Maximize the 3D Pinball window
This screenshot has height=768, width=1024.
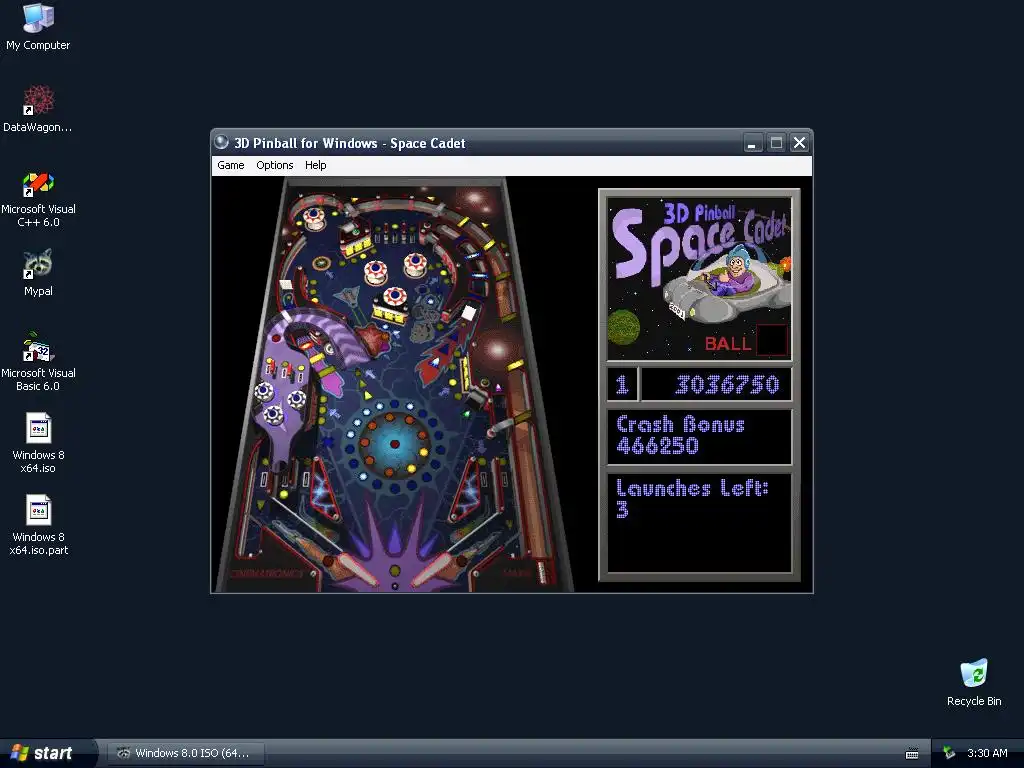click(x=776, y=142)
